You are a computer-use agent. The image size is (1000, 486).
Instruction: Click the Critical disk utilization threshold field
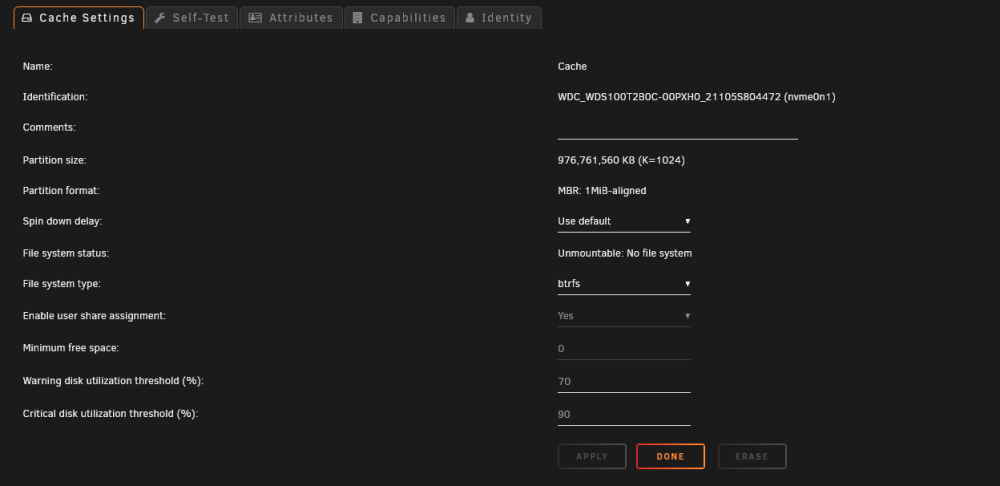pyautogui.click(x=624, y=415)
